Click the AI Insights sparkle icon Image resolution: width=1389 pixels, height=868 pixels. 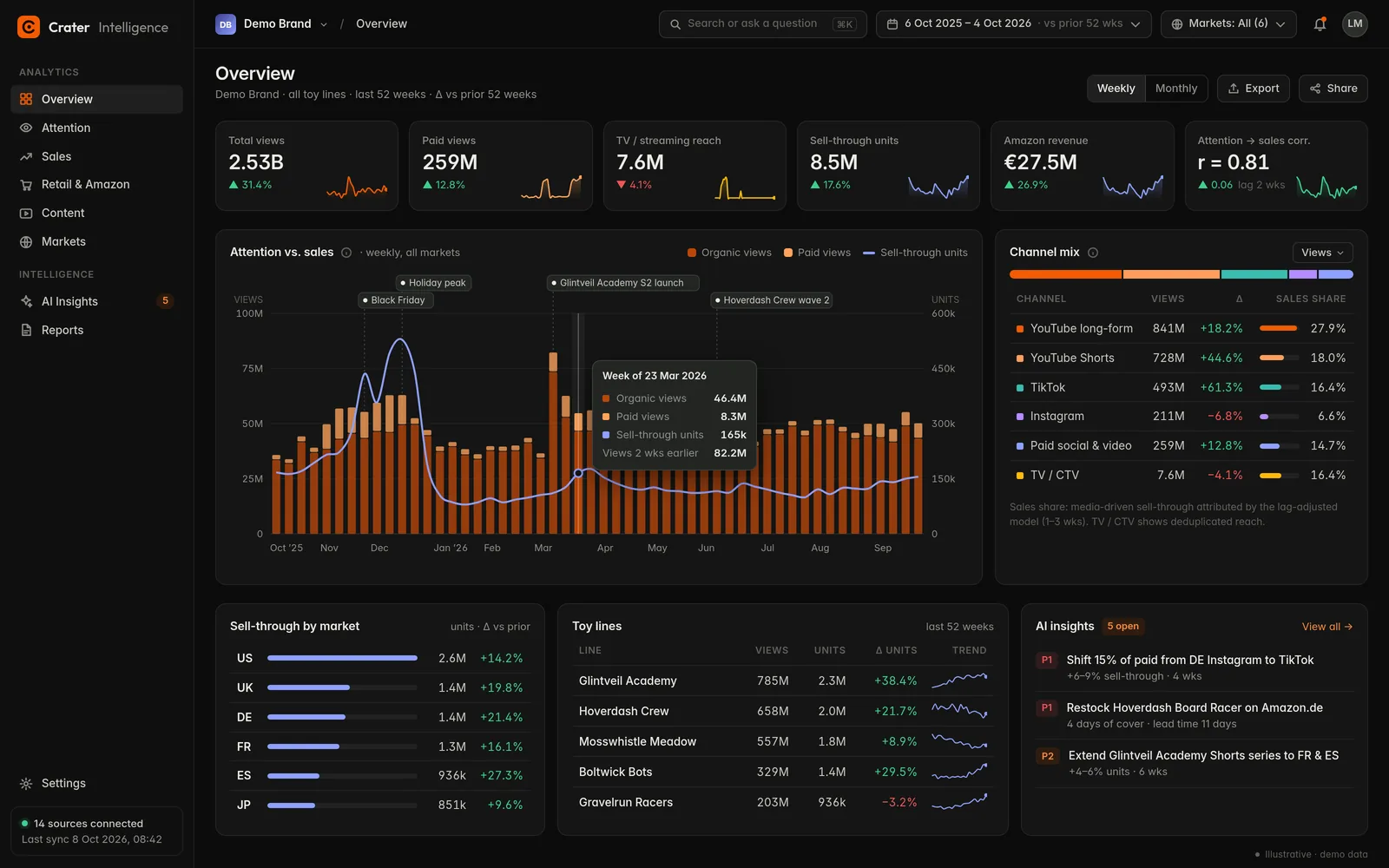click(26, 301)
